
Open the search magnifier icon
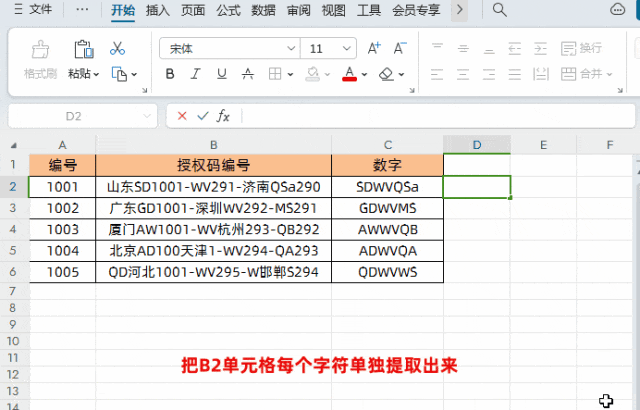[x=499, y=10]
